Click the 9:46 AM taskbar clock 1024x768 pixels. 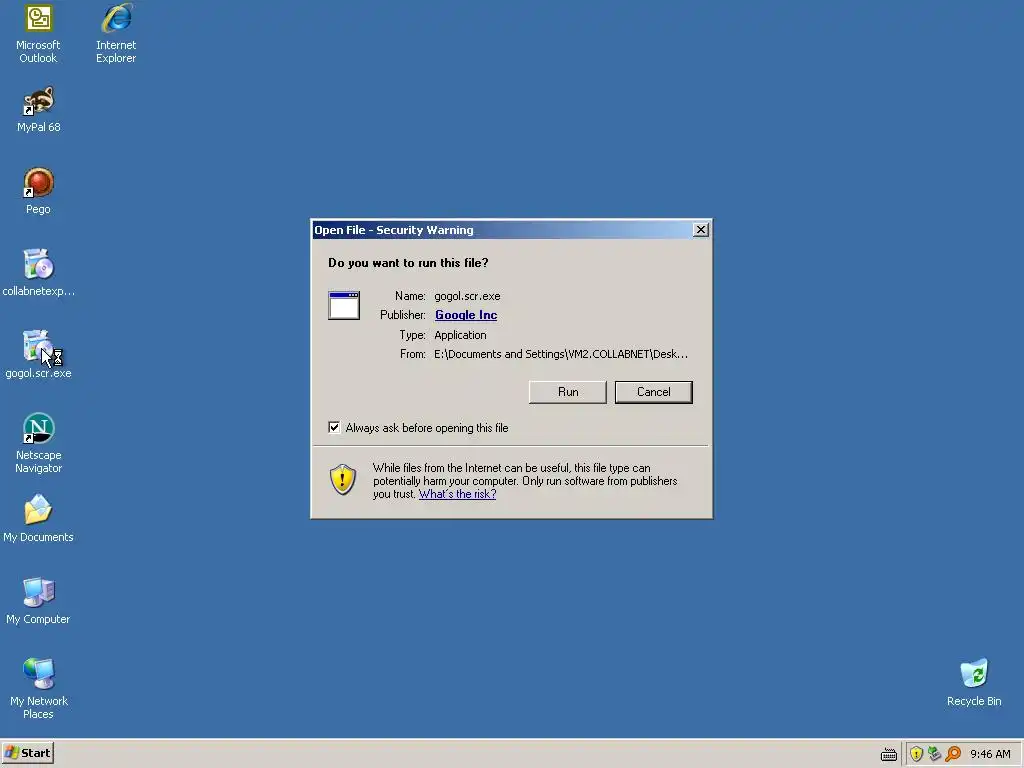[990, 754]
